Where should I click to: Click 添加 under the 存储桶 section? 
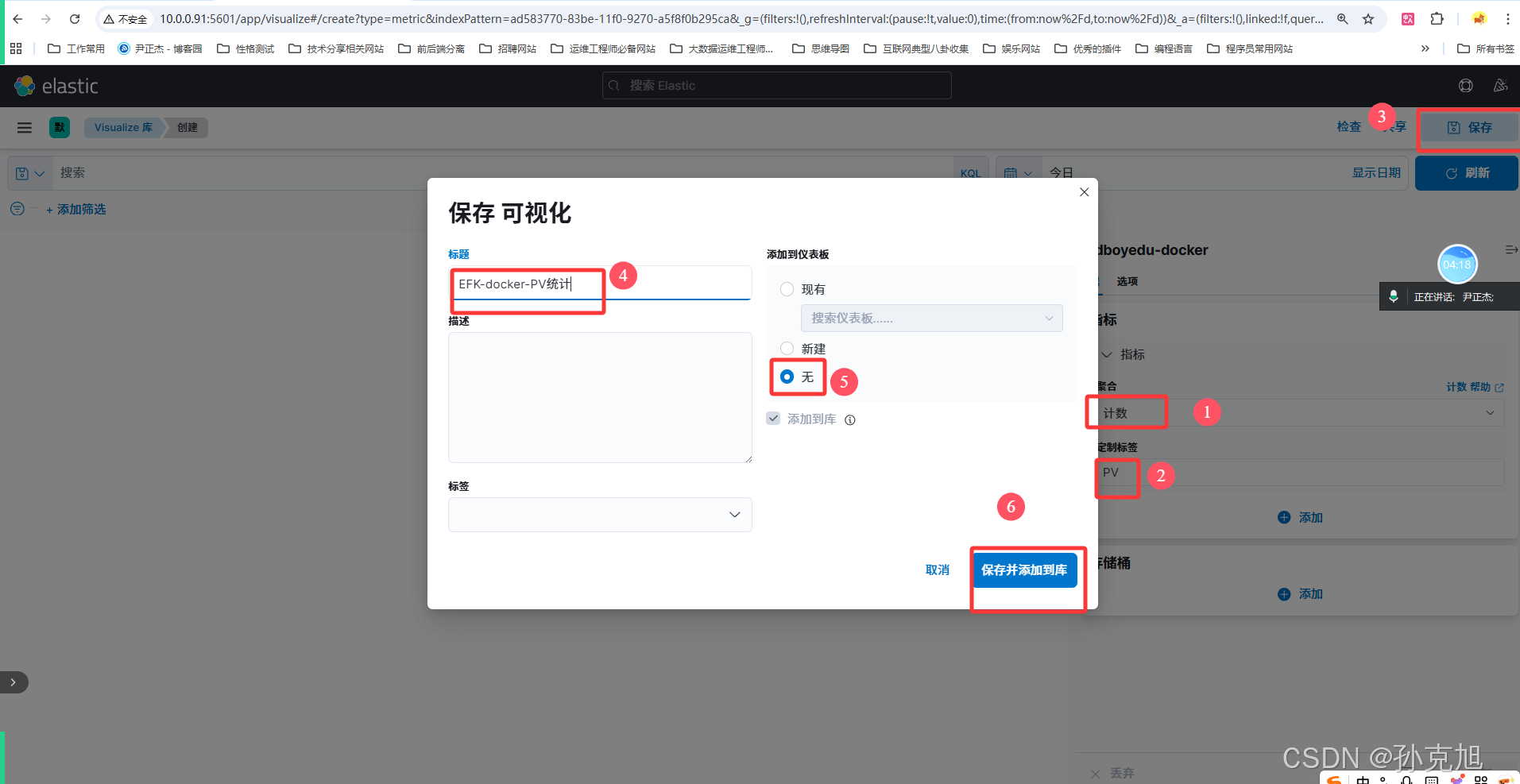(x=1301, y=594)
